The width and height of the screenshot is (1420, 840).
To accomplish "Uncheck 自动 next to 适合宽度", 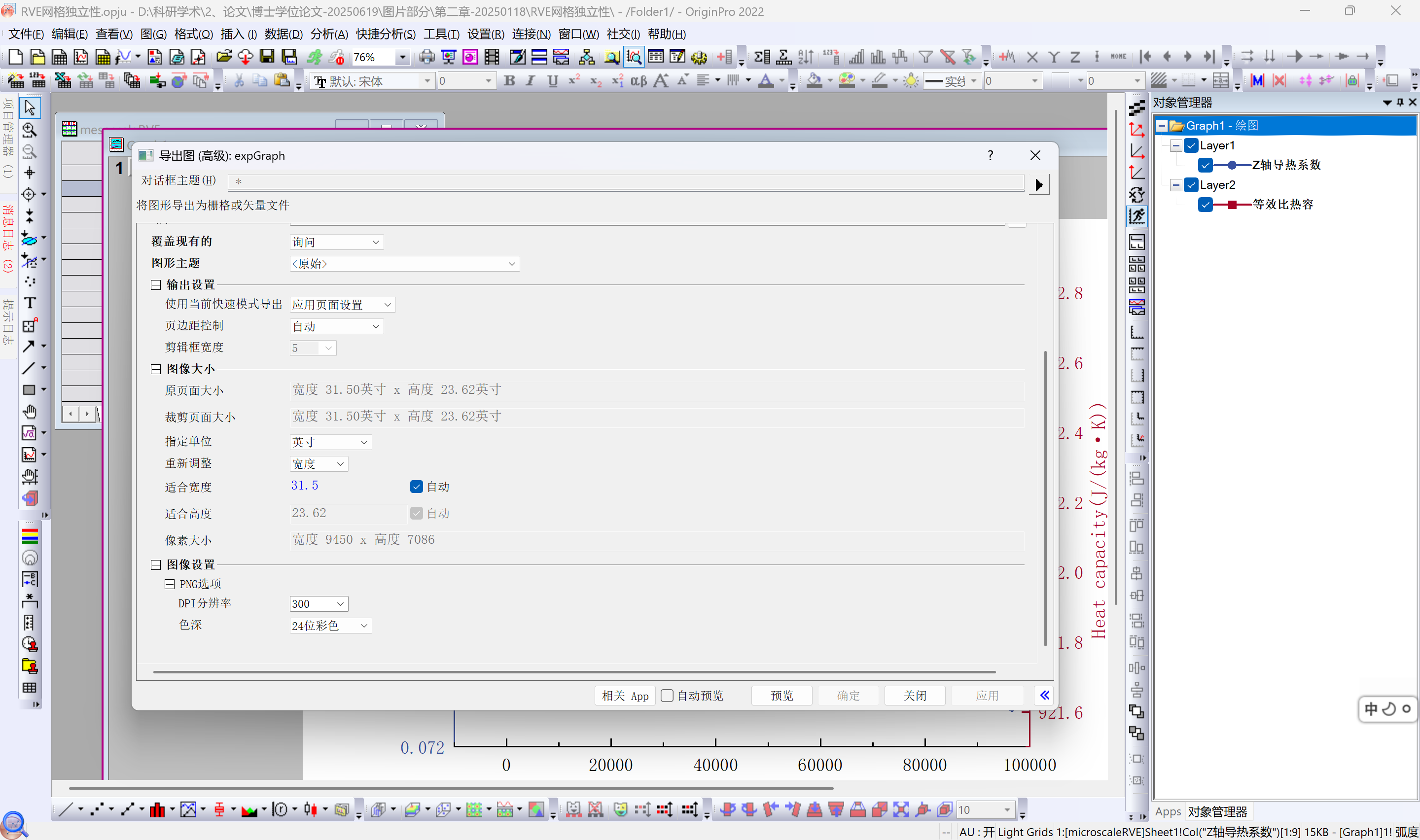I will point(417,486).
